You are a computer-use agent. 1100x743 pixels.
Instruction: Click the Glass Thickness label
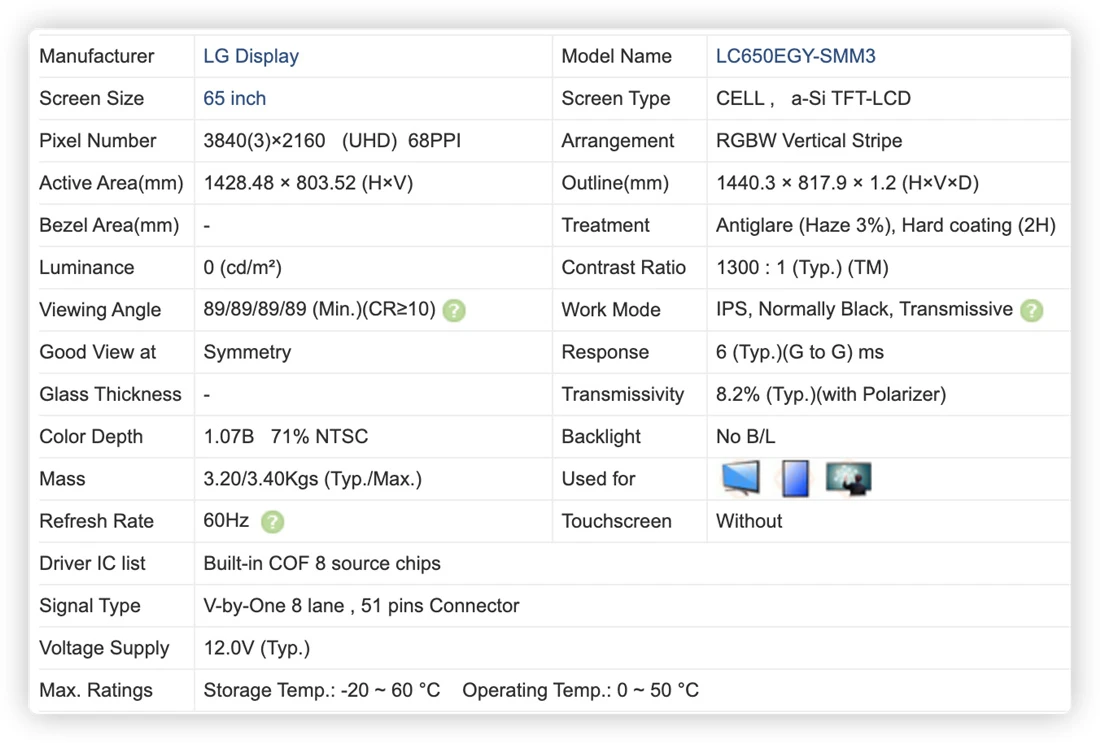pos(110,394)
